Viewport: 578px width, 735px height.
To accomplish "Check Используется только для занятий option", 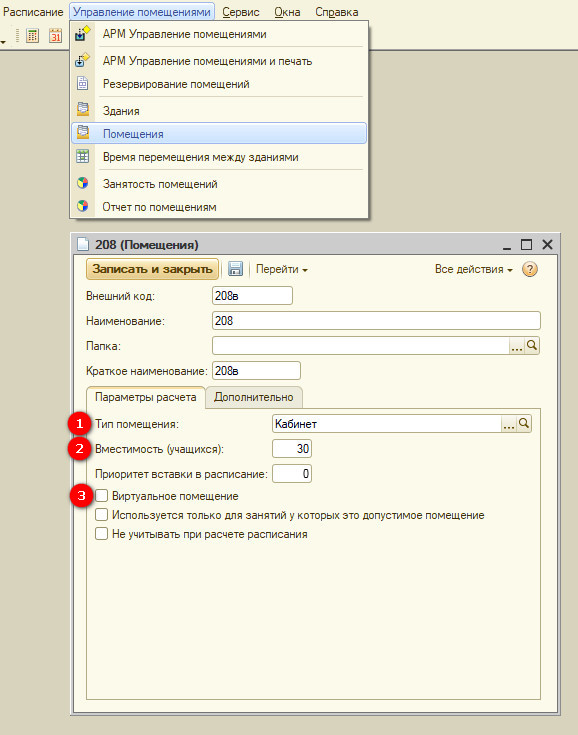I will pos(102,515).
